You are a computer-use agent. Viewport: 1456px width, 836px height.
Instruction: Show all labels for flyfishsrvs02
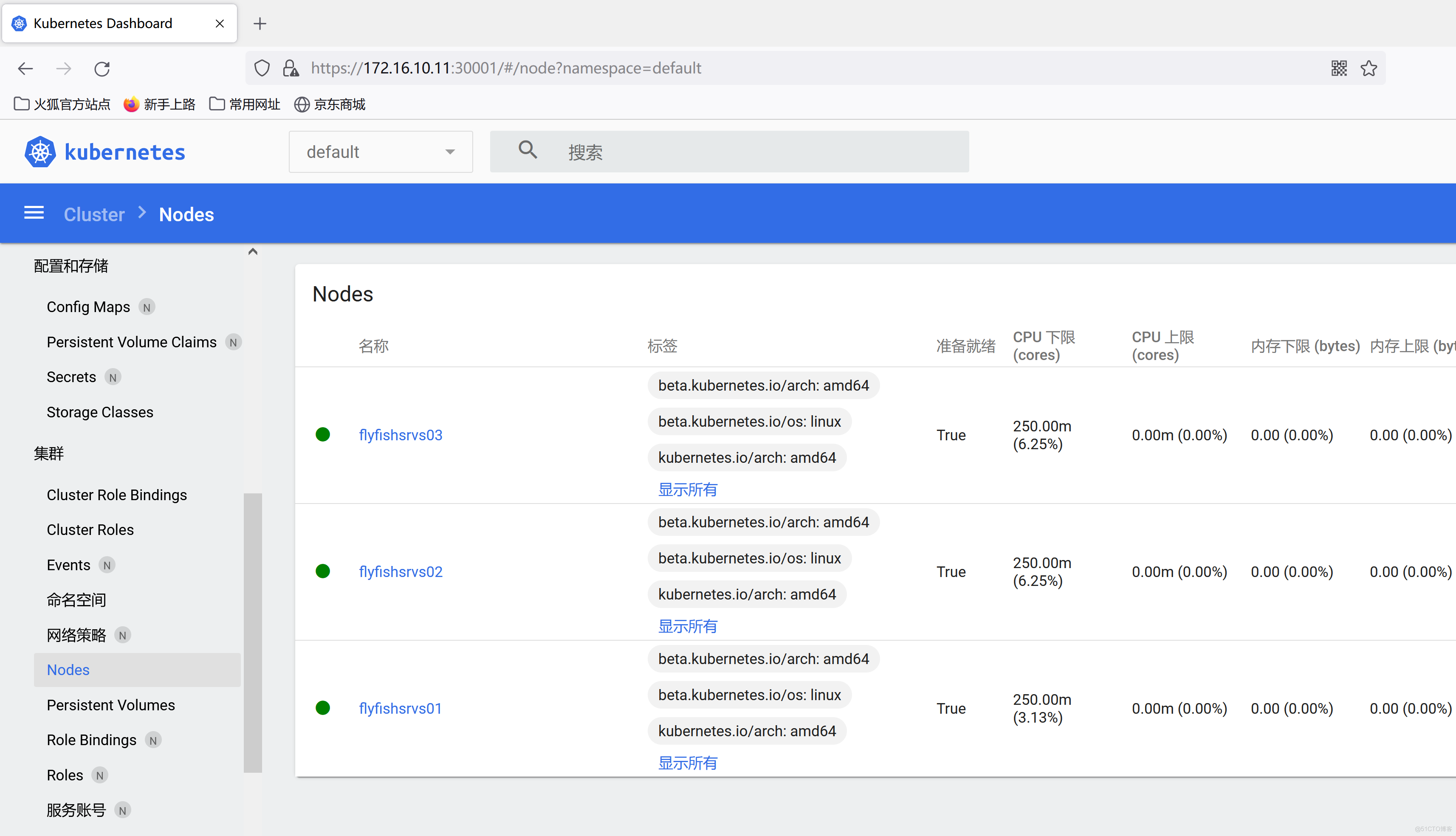click(688, 626)
